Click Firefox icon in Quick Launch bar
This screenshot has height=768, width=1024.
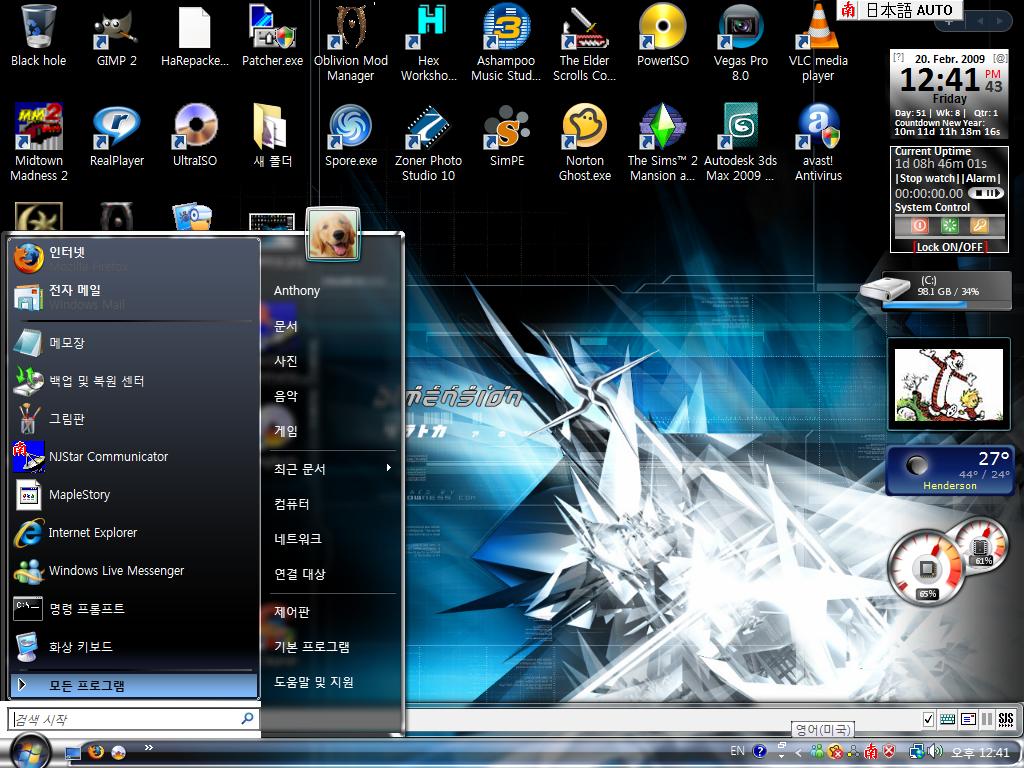[x=96, y=752]
